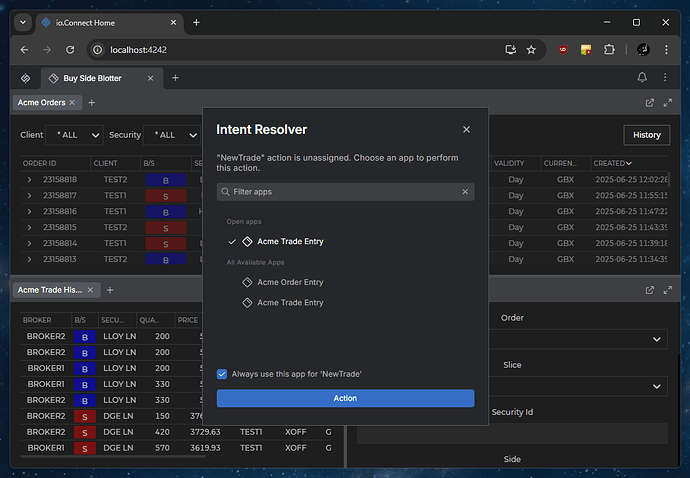Image resolution: width=690 pixels, height=478 pixels.
Task: Bookmark page with the star icon
Action: (x=531, y=49)
